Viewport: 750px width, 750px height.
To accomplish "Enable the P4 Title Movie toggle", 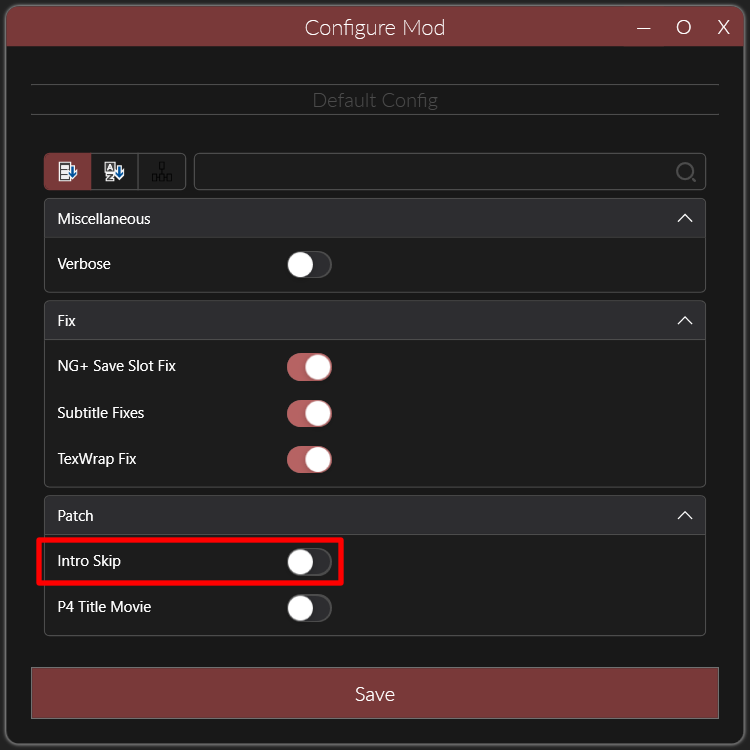I will click(309, 608).
